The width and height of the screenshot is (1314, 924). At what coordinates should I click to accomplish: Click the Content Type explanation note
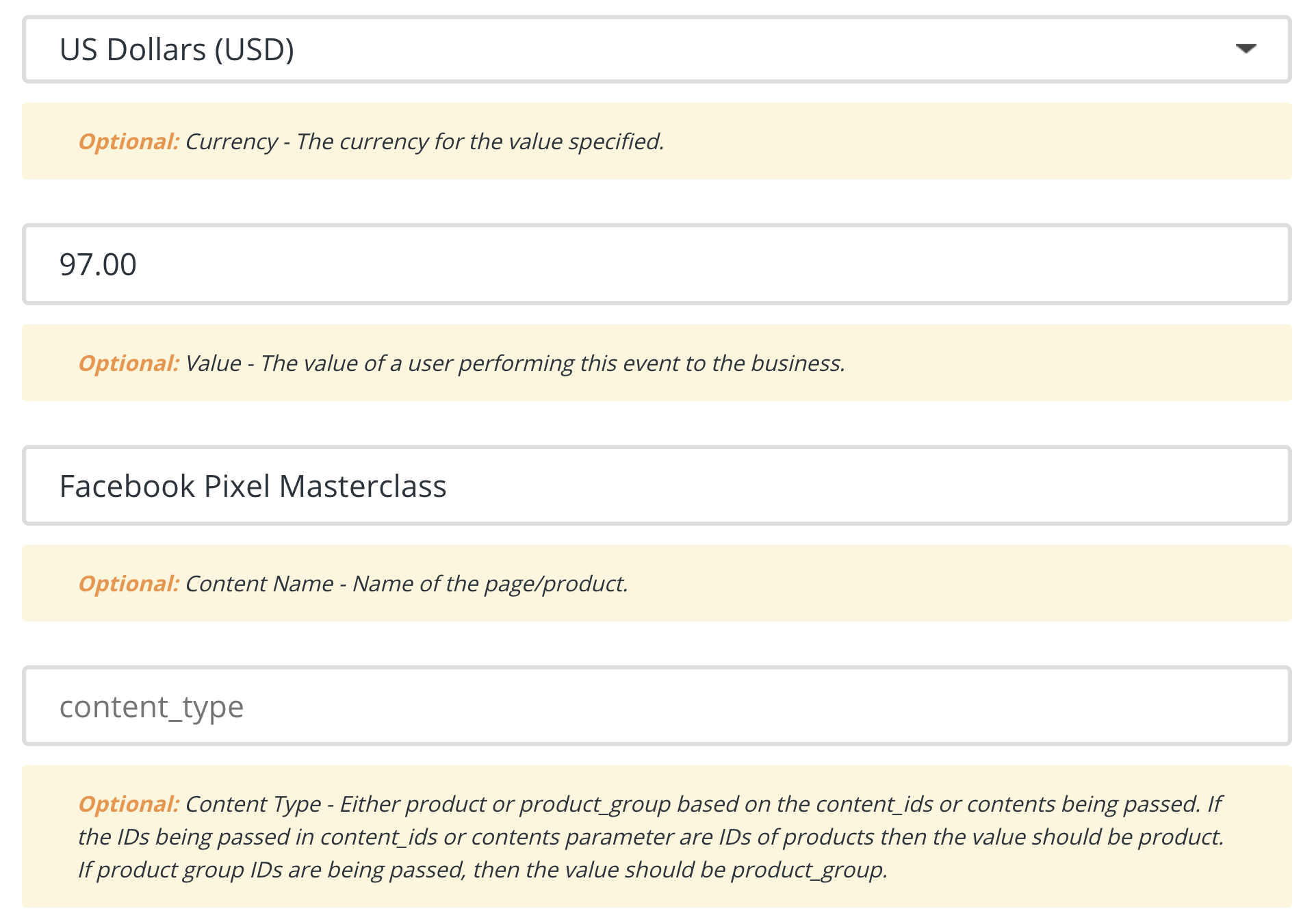tap(657, 836)
